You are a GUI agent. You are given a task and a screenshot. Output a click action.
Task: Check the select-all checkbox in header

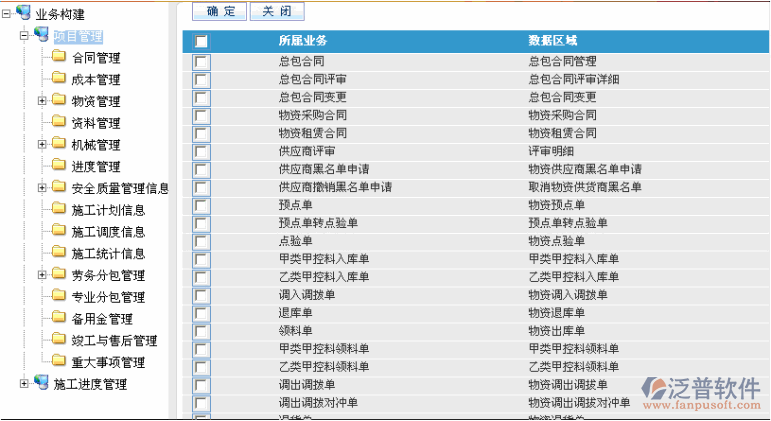(201, 41)
